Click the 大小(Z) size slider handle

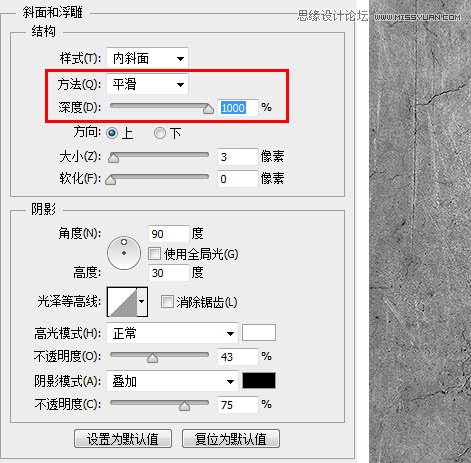113,158
